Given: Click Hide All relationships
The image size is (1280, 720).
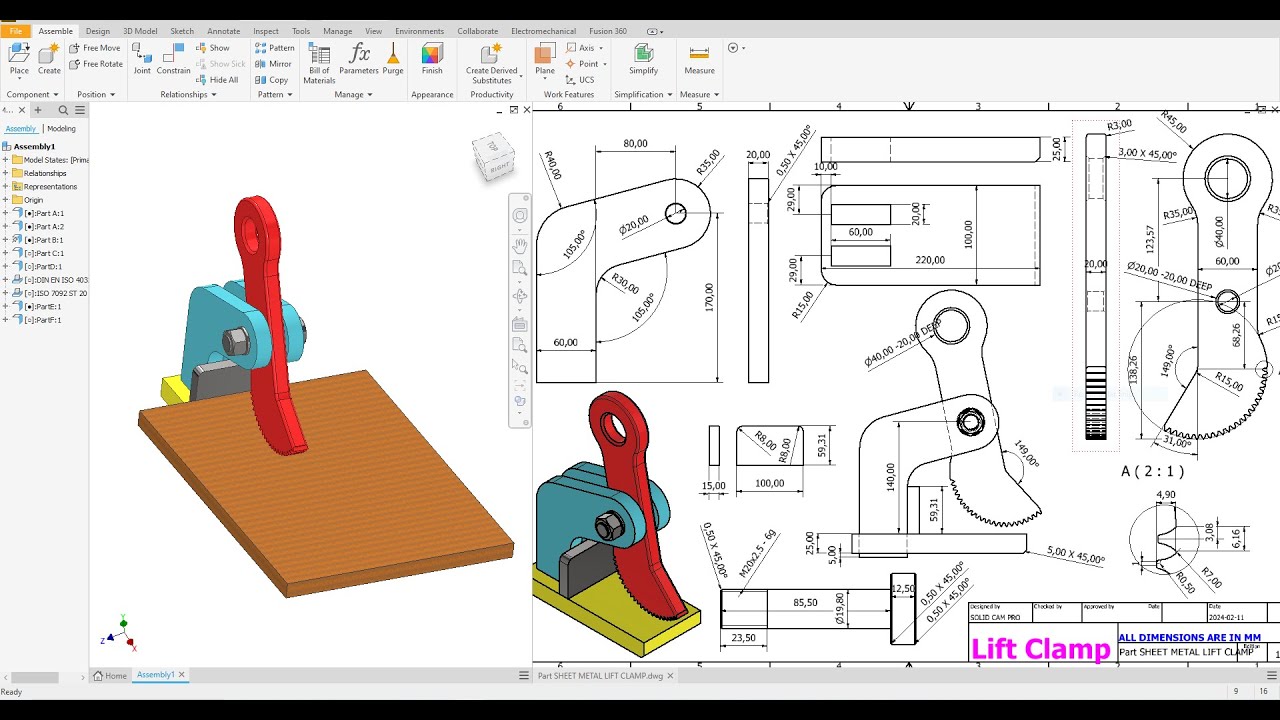Looking at the screenshot, I should [217, 80].
